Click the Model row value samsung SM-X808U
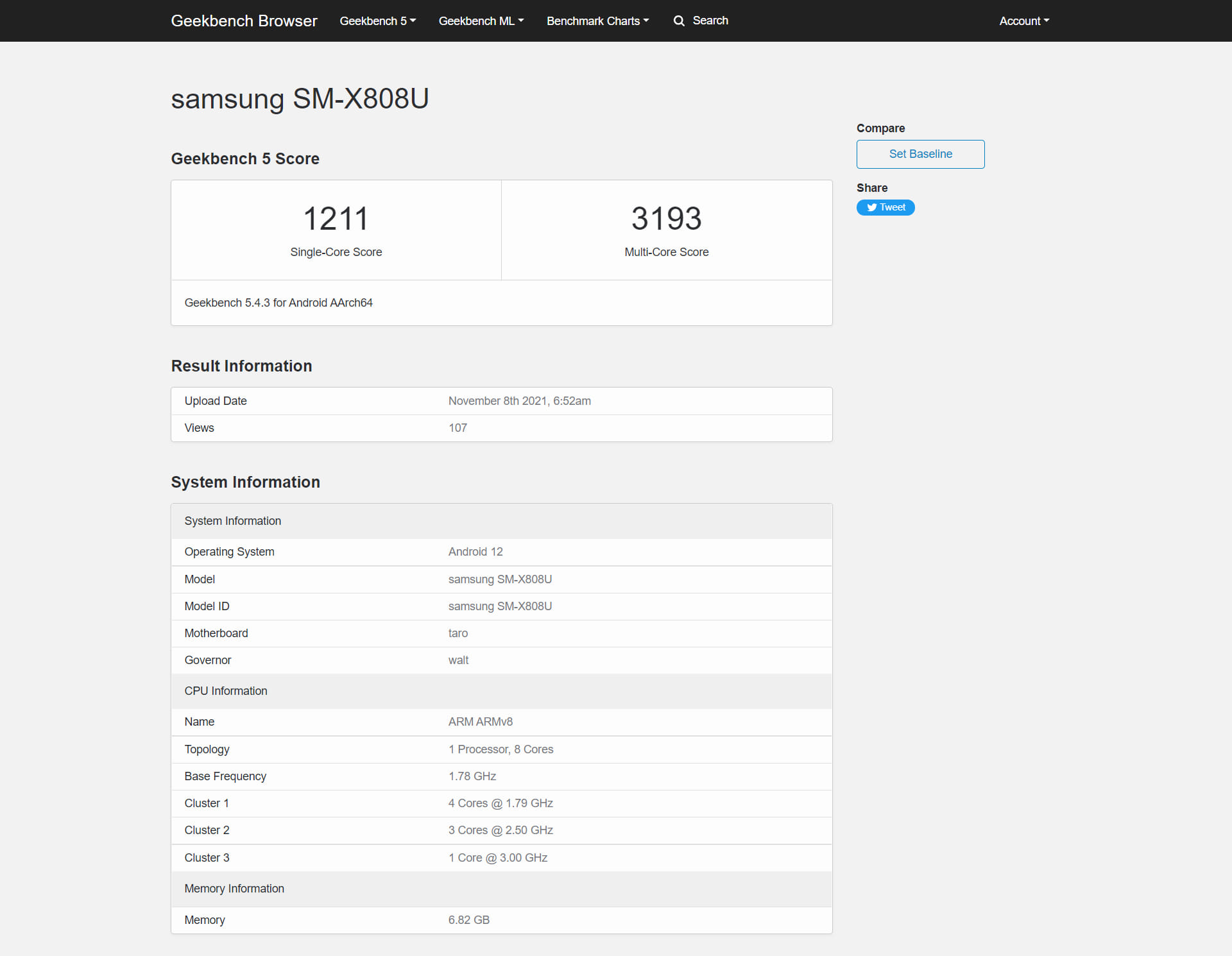Viewport: 1232px width, 956px height. click(500, 579)
